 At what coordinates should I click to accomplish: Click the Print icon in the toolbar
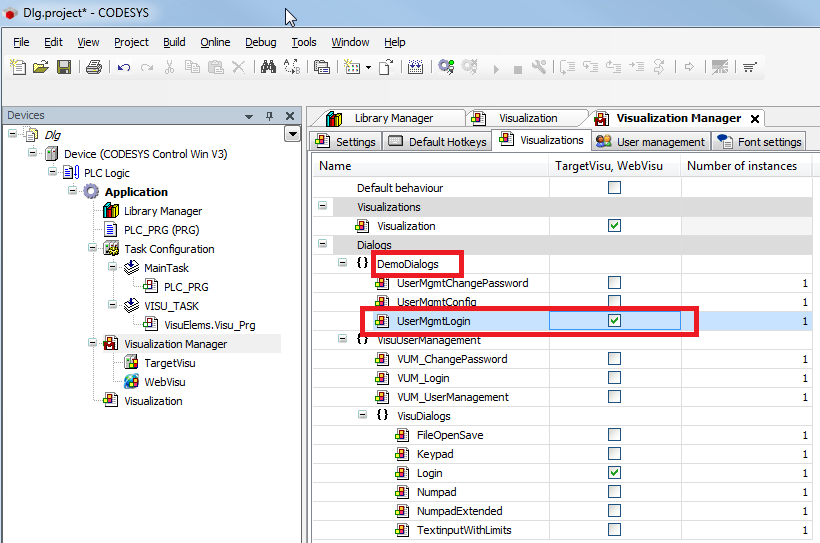(x=93, y=67)
